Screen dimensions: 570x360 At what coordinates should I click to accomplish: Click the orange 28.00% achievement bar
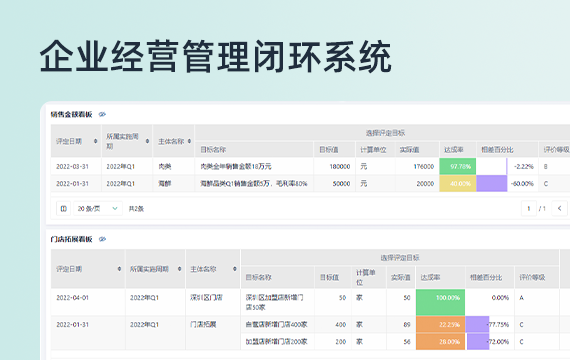coord(440,342)
